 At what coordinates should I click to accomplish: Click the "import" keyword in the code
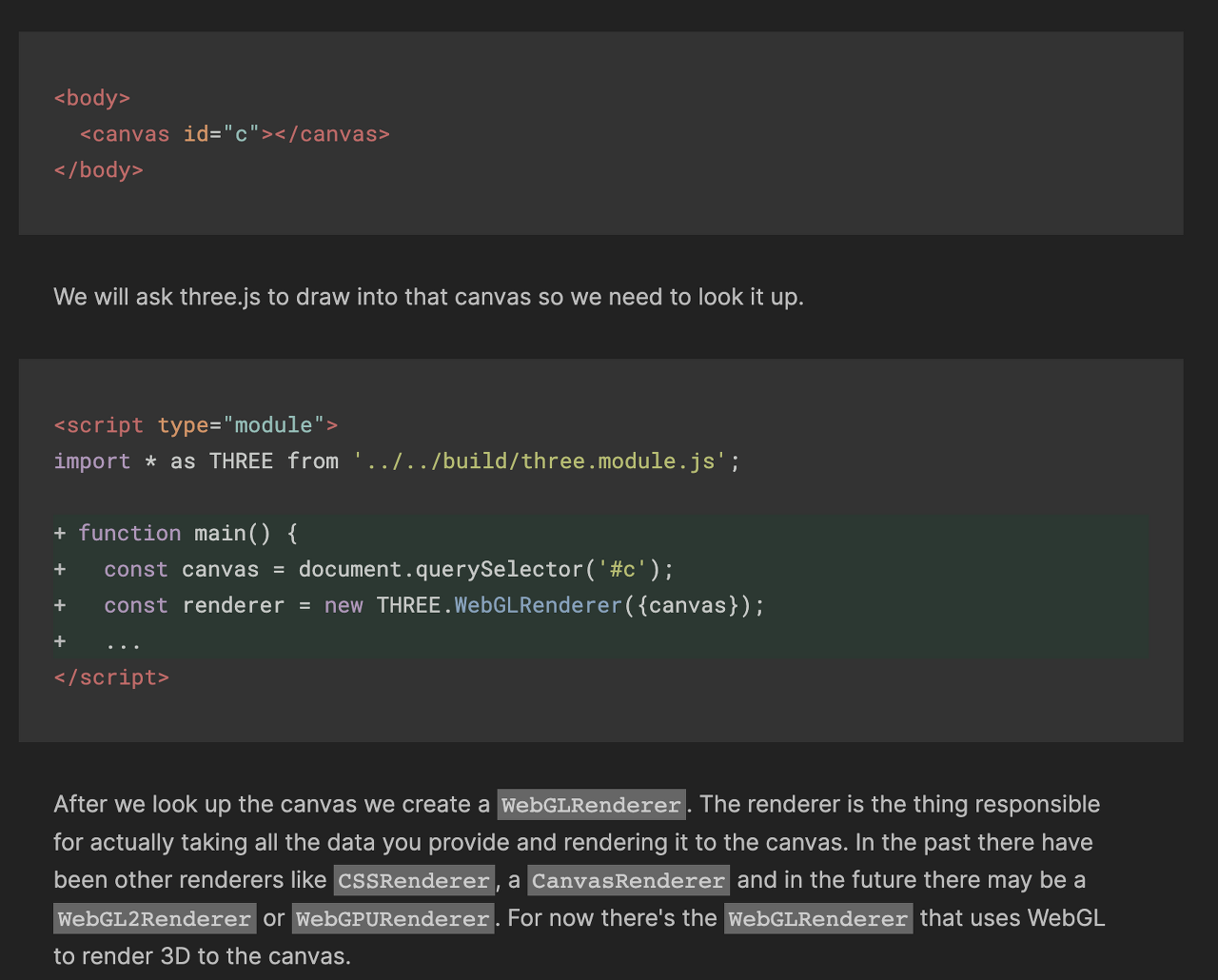(92, 461)
